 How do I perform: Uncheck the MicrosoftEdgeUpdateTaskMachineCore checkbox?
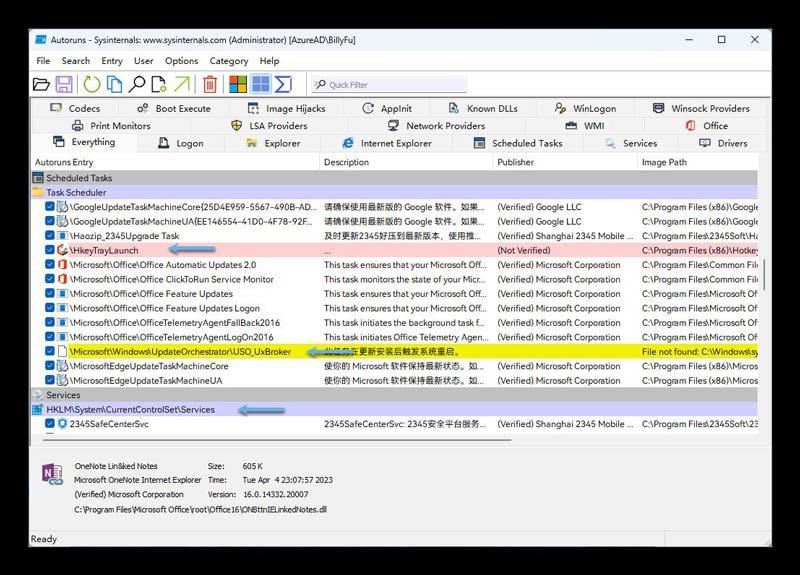(49, 365)
